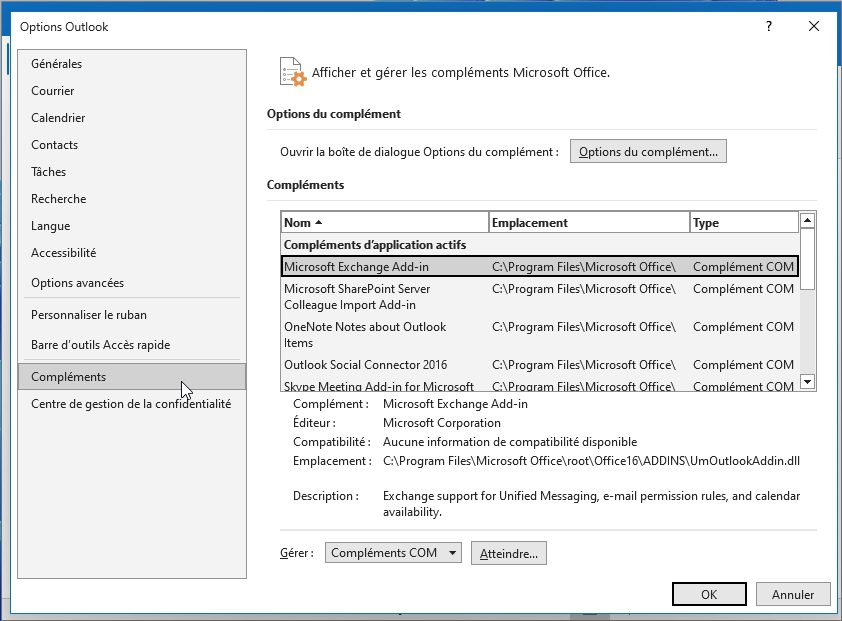This screenshot has height=621, width=842.
Task: Select OneNote Notes about Outlook Items row
Action: pyautogui.click(x=365, y=335)
